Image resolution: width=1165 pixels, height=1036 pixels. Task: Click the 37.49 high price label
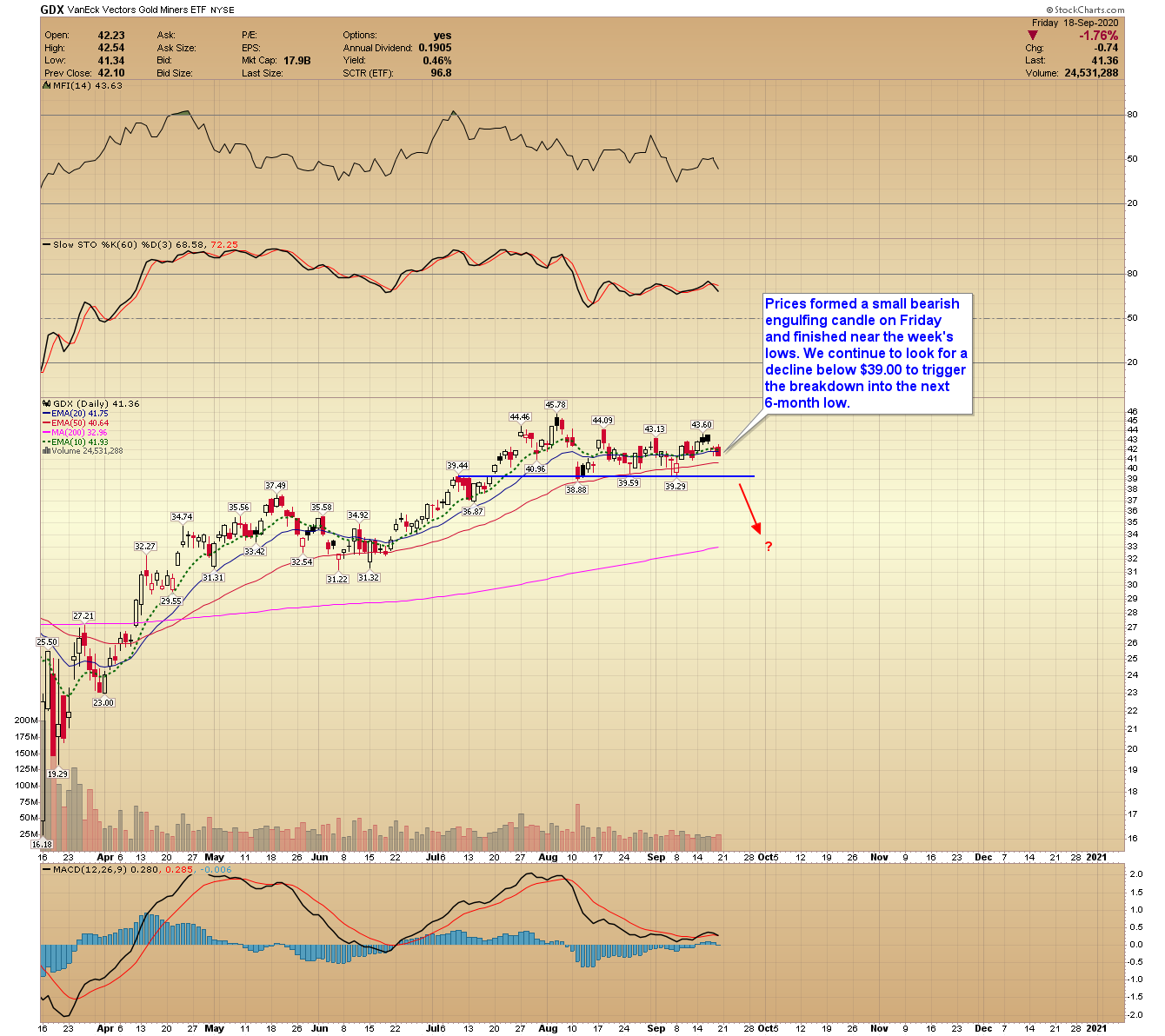276,486
